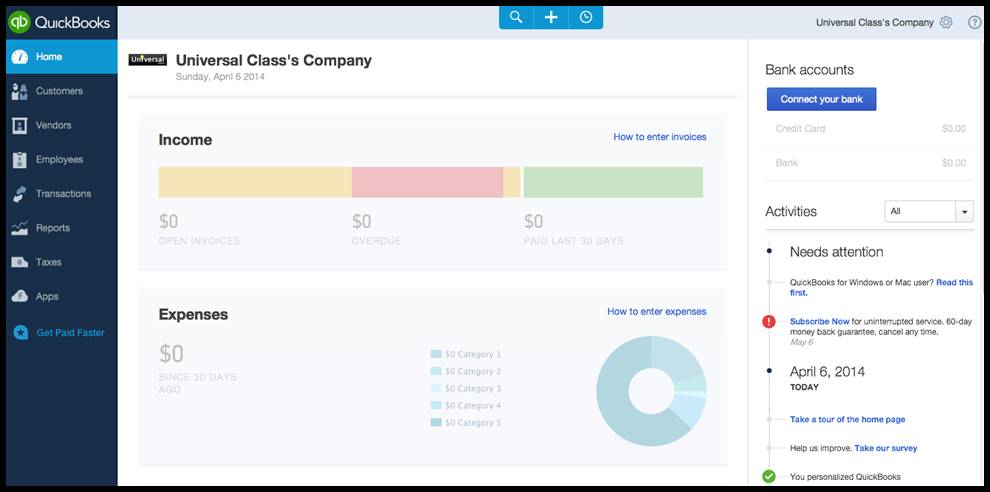Viewport: 990px width, 492px height.
Task: Click the Taxes sidebar icon
Action: click(20, 262)
